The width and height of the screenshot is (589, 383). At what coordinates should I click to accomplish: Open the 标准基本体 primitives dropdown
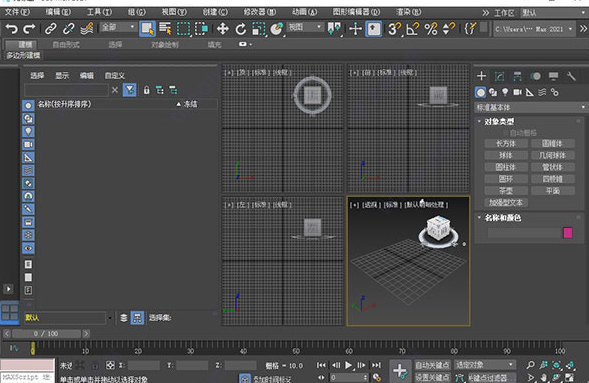click(530, 107)
